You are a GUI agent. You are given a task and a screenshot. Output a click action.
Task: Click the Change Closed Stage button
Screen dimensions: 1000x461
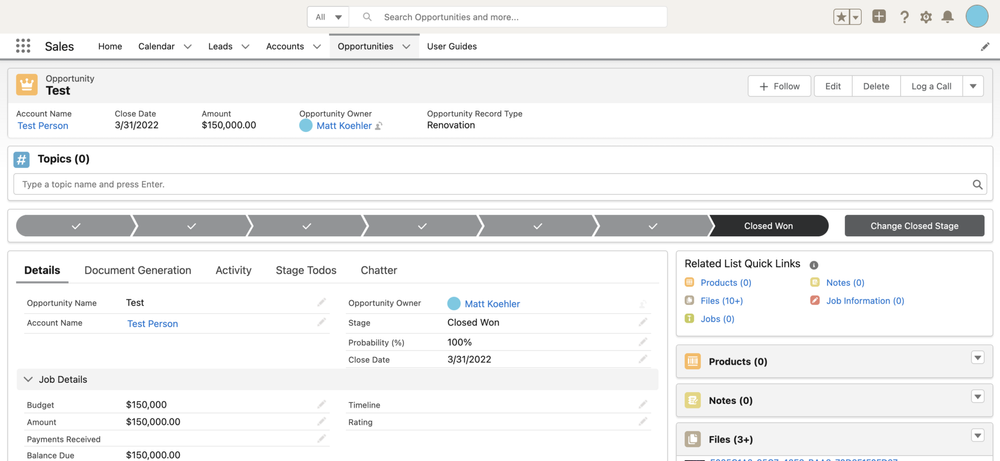click(915, 226)
